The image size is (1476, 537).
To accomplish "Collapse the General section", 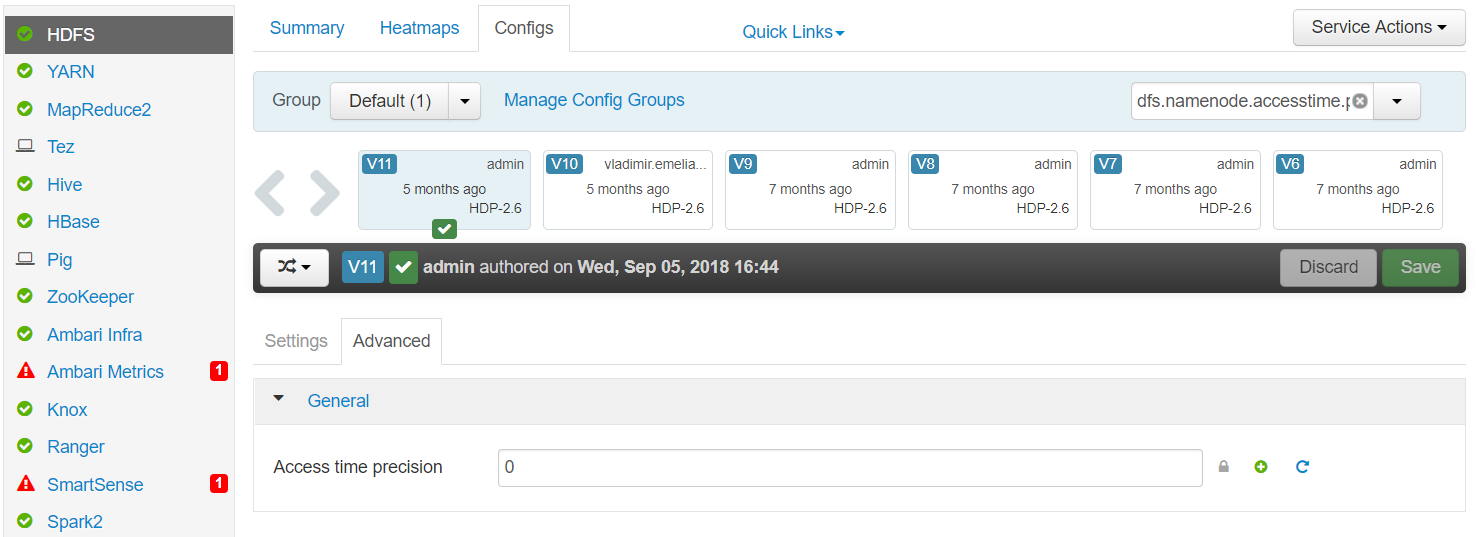I will tap(279, 400).
